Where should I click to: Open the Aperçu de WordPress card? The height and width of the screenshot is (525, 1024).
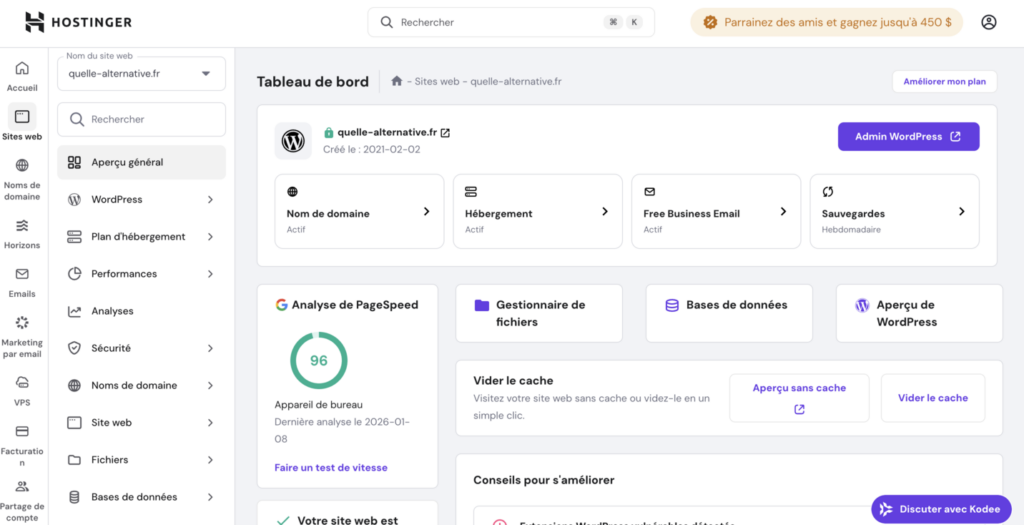pyautogui.click(x=920, y=313)
